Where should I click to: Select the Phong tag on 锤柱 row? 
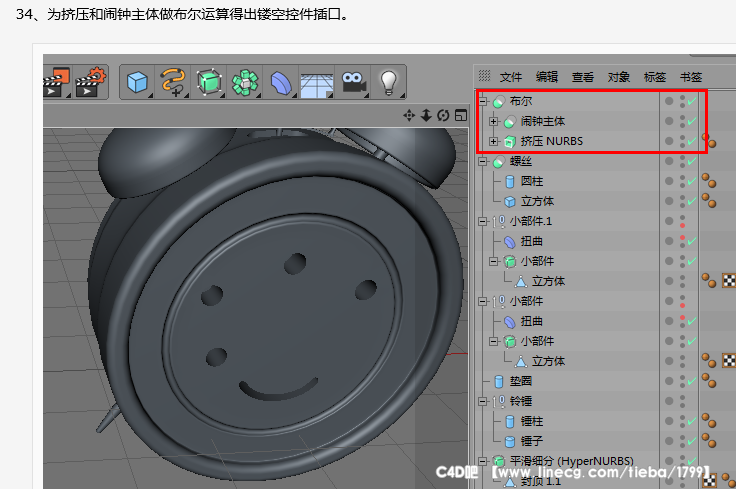pos(709,420)
